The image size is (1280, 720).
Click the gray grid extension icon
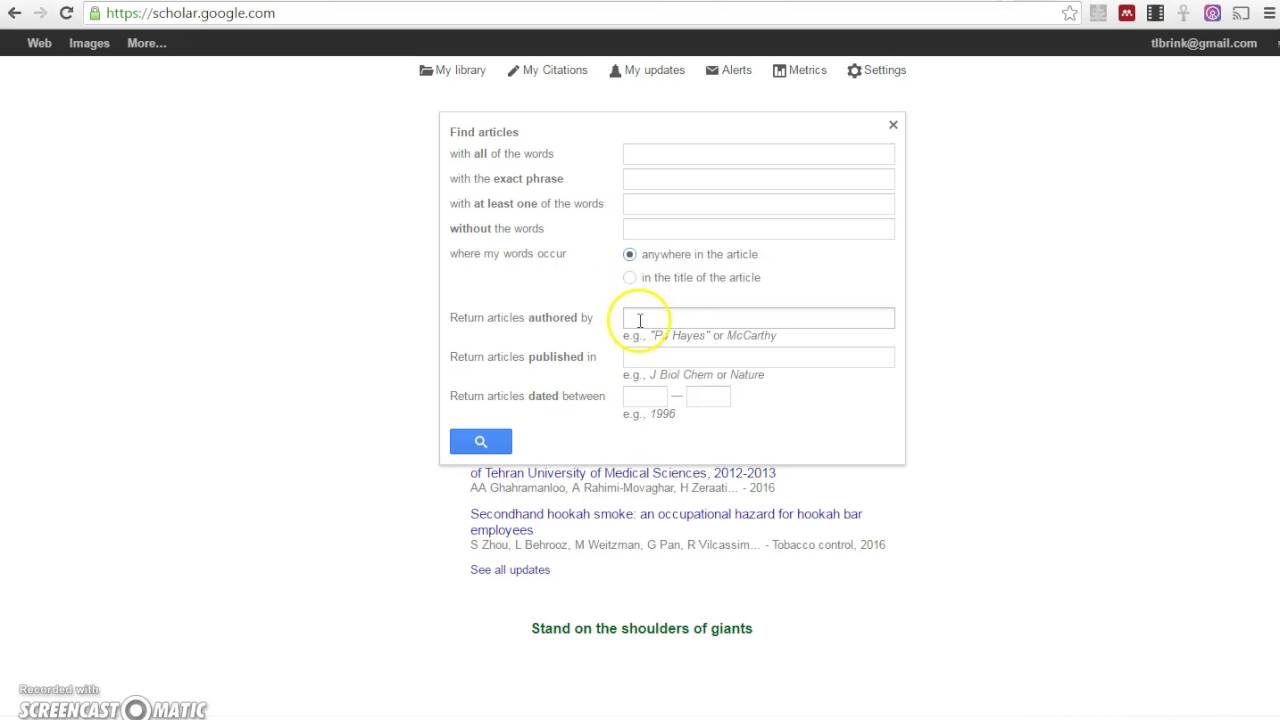(1099, 13)
